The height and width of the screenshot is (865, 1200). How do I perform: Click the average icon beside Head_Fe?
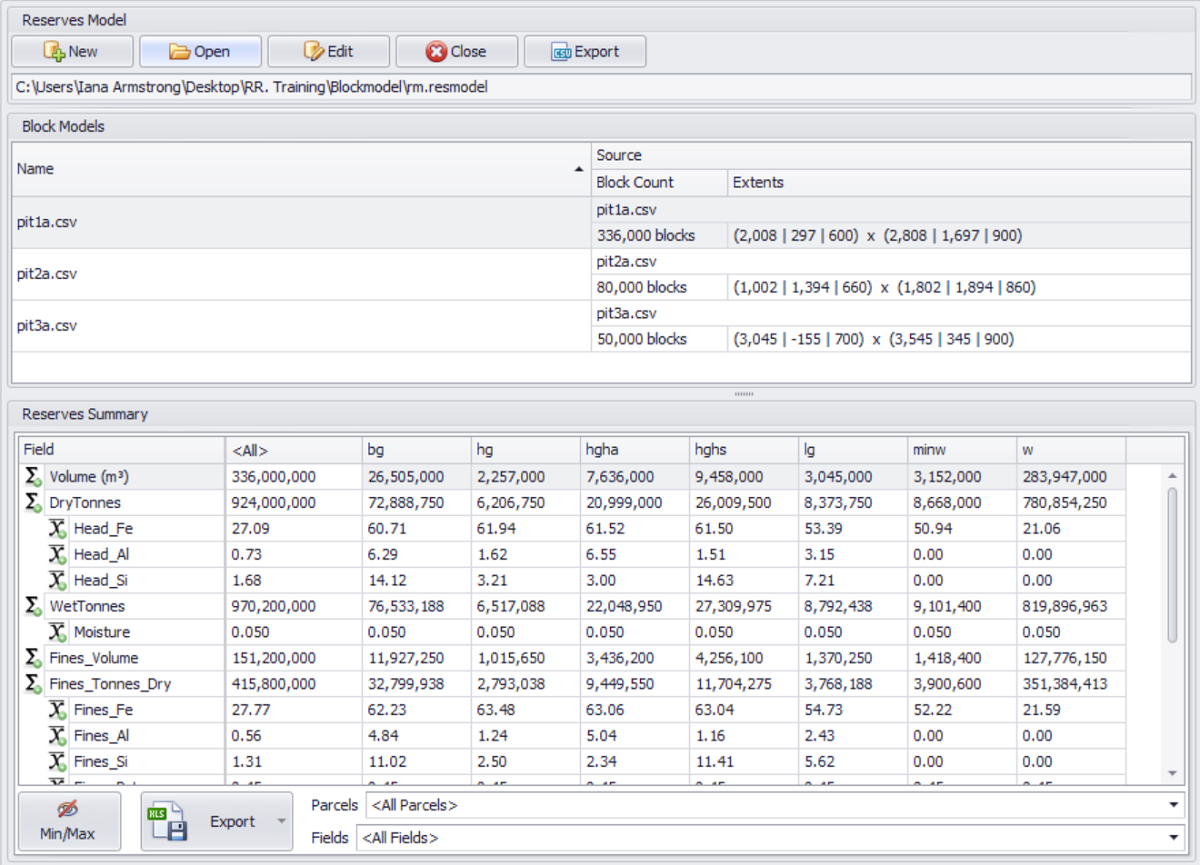click(58, 529)
